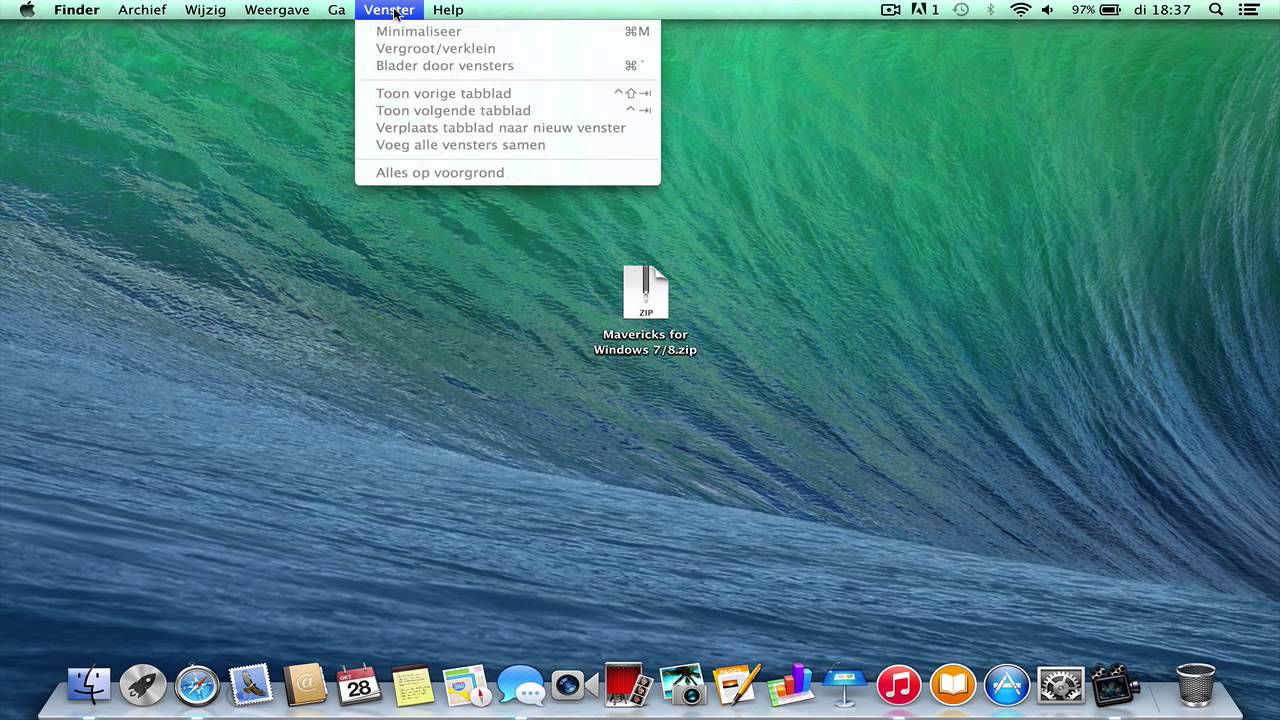Viewport: 1280px width, 720px height.
Task: Open the Trash in the Dock
Action: 1195,685
